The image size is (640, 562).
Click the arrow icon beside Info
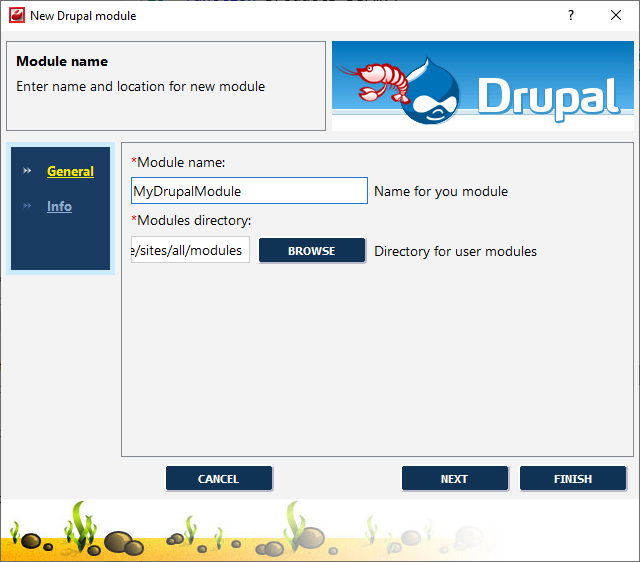pyautogui.click(x=27, y=206)
